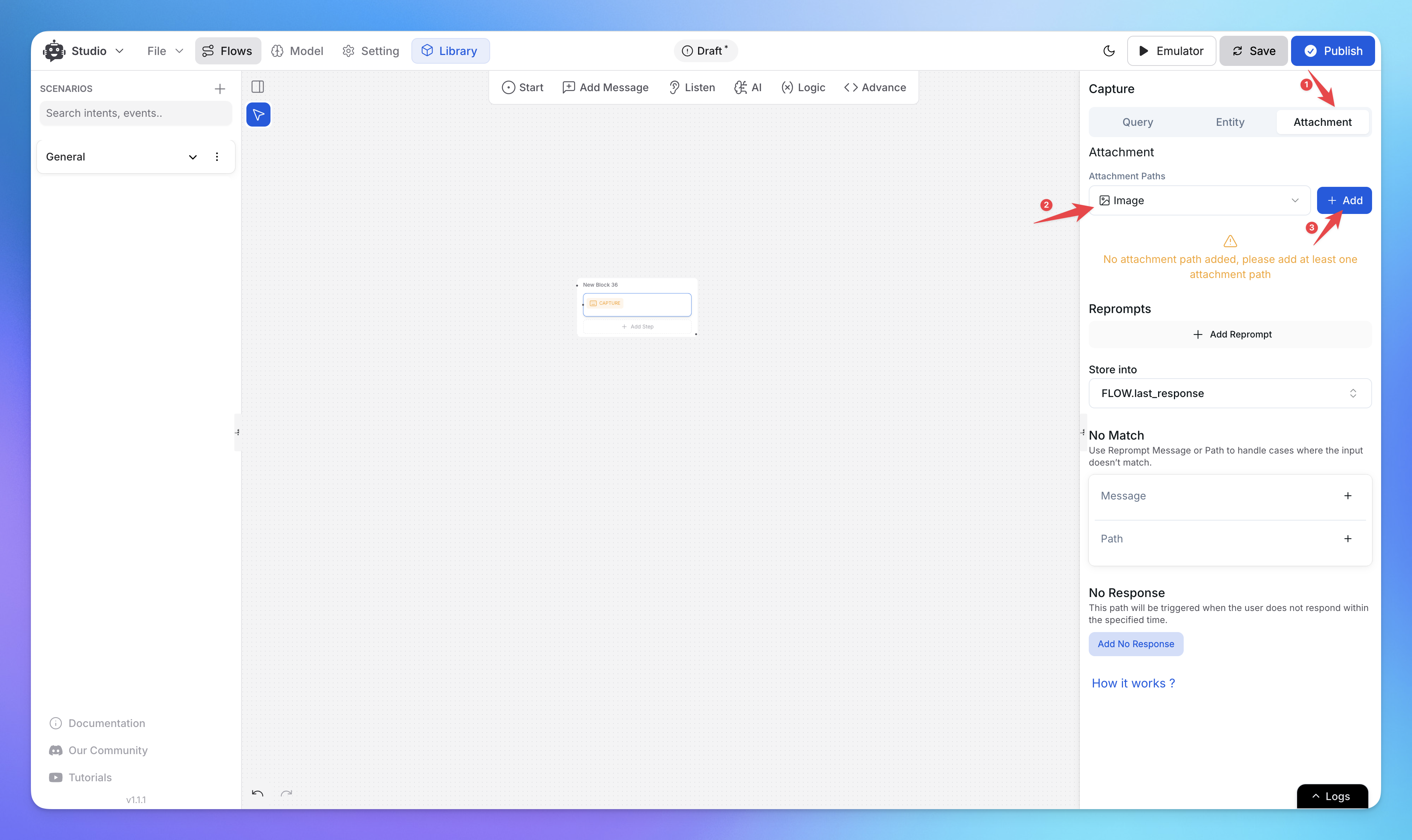Image resolution: width=1412 pixels, height=840 pixels.
Task: Open the Model tab
Action: point(297,51)
